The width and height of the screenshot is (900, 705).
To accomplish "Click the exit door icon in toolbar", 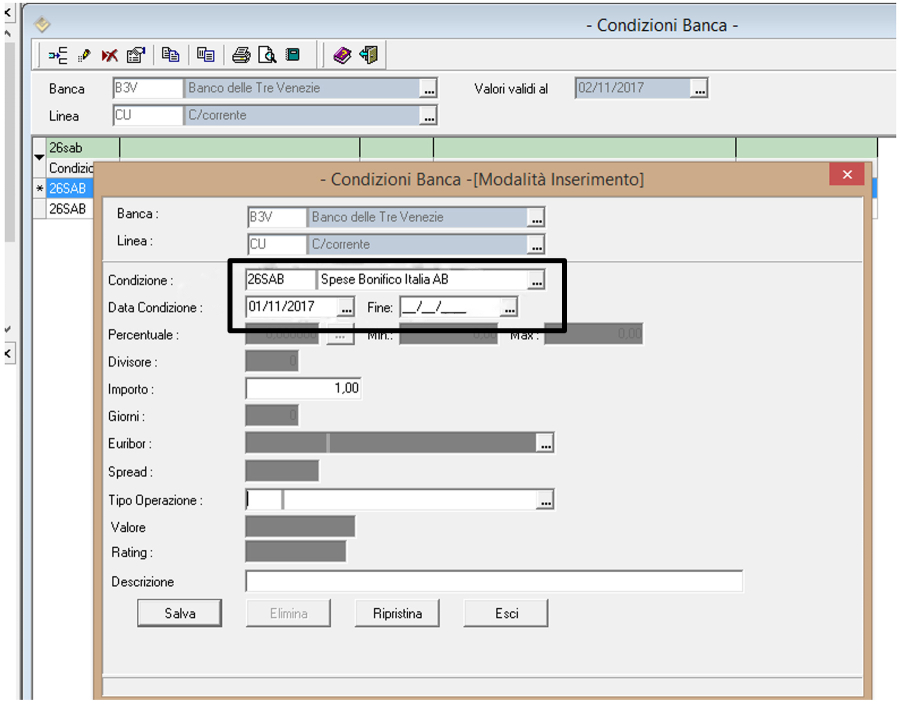I will [x=369, y=55].
